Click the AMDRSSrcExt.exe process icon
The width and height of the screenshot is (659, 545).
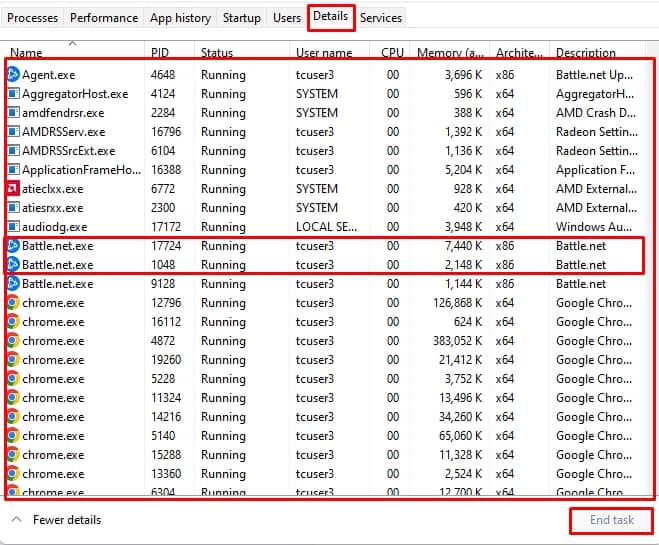click(x=13, y=150)
